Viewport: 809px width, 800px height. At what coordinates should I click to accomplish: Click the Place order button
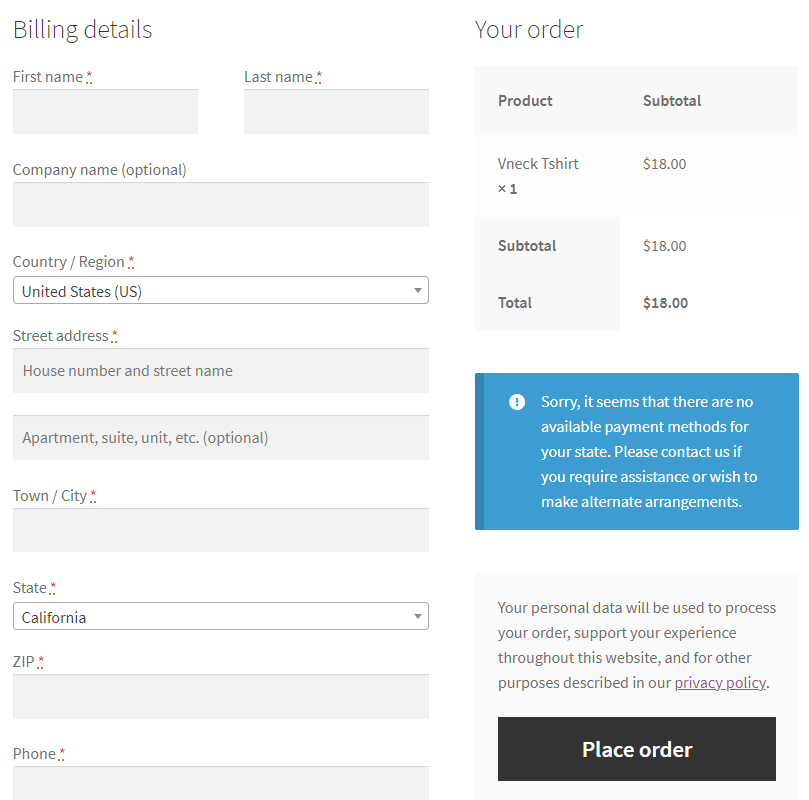[x=636, y=748]
